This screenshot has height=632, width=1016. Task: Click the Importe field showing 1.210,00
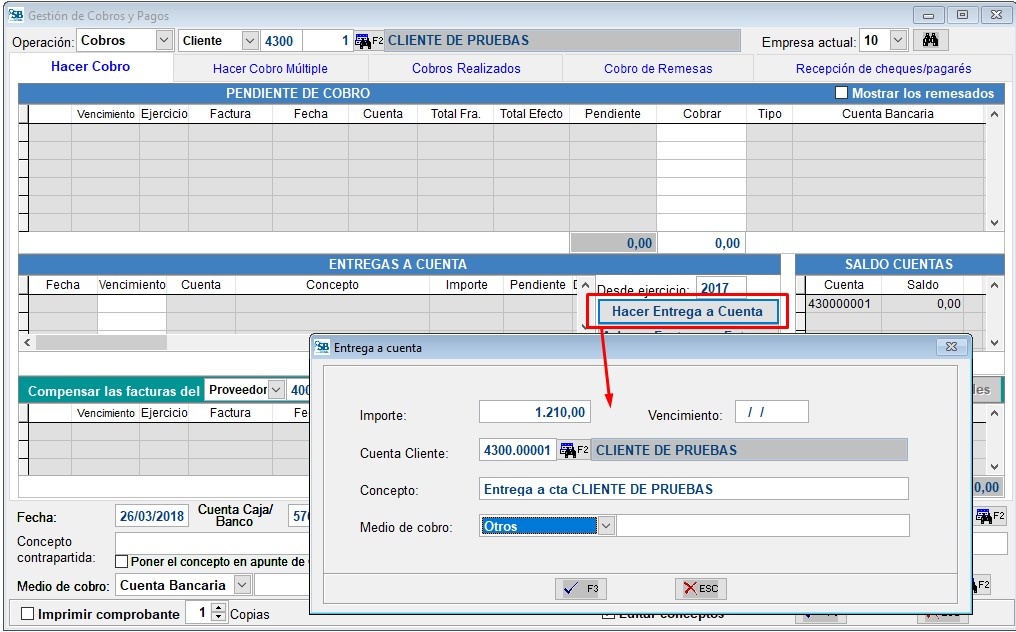pyautogui.click(x=535, y=412)
